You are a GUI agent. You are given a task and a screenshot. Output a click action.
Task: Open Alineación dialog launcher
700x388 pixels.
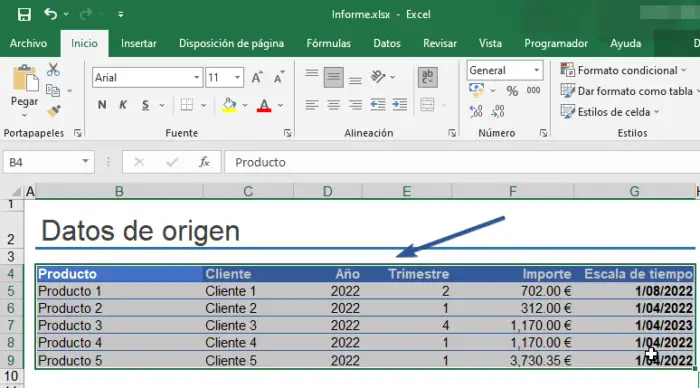point(452,133)
